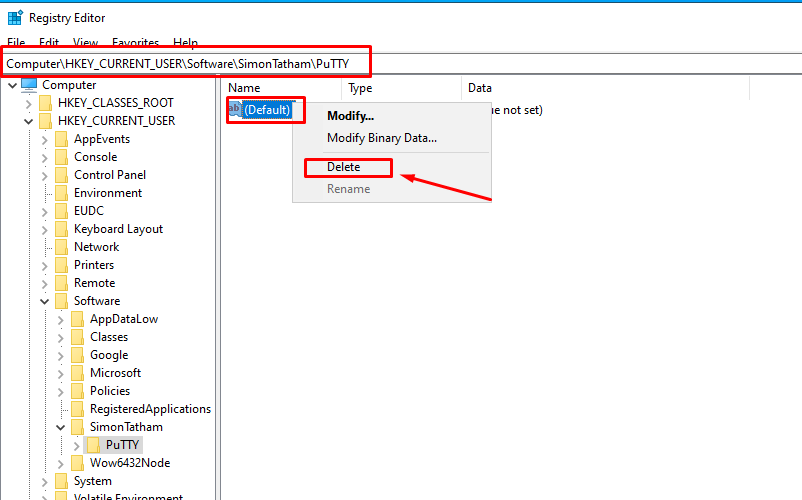
Task: Click the Network folder icon
Action: click(61, 247)
